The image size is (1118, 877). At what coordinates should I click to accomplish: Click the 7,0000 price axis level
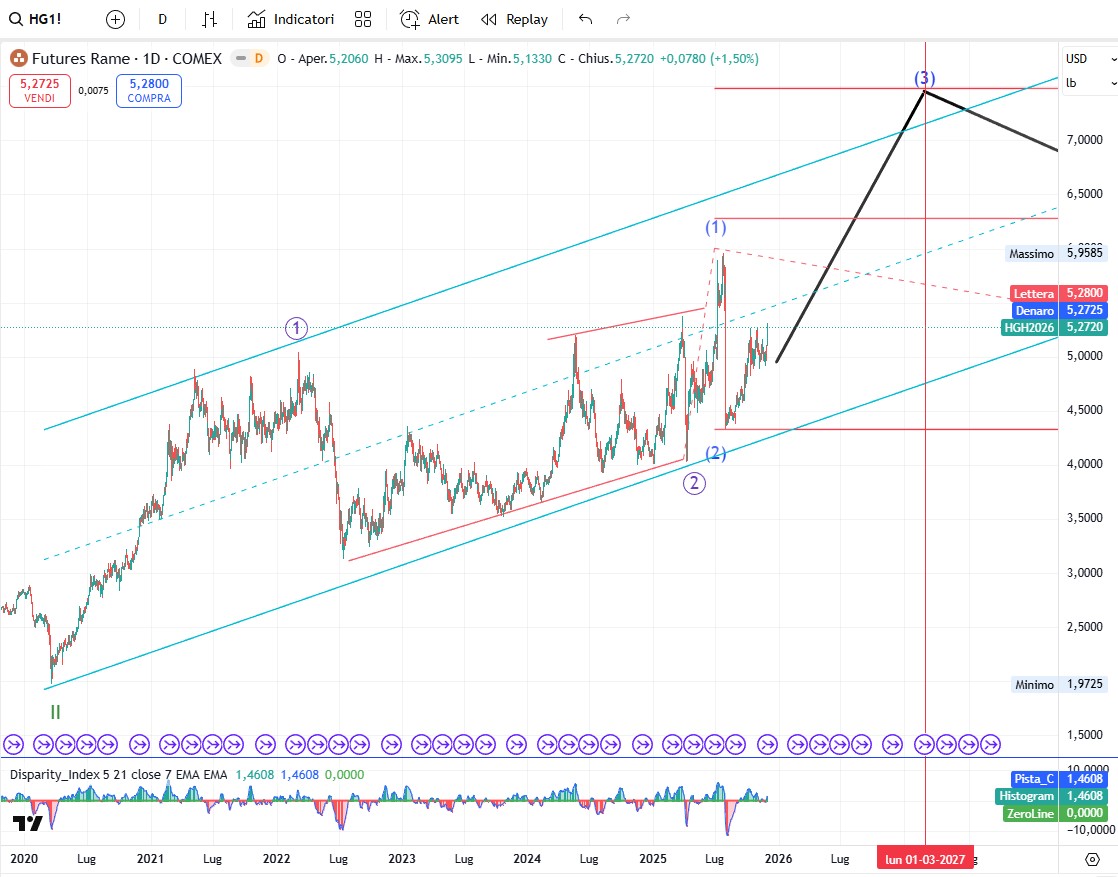tap(1084, 140)
